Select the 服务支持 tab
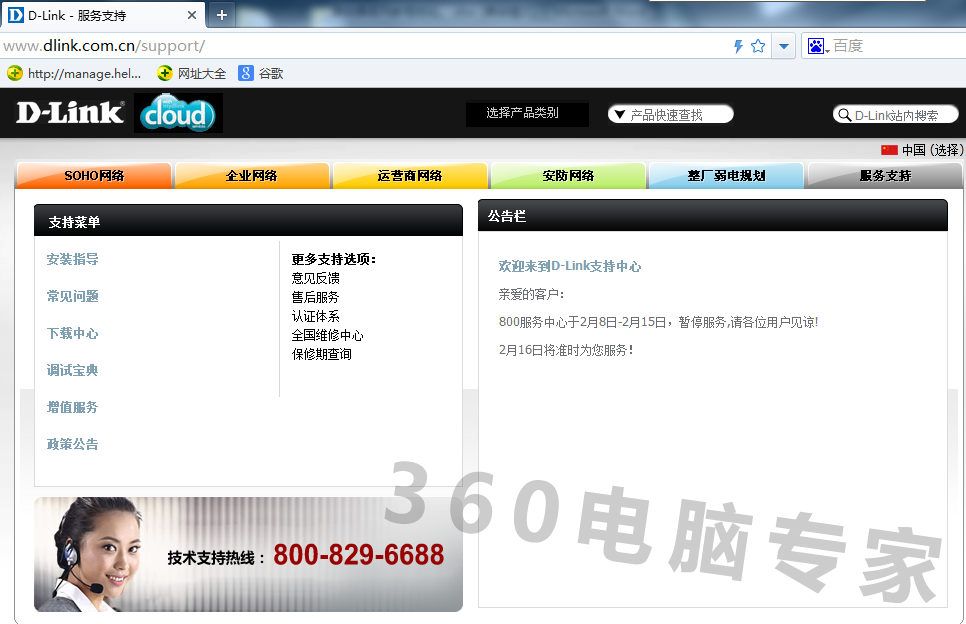 [885, 176]
